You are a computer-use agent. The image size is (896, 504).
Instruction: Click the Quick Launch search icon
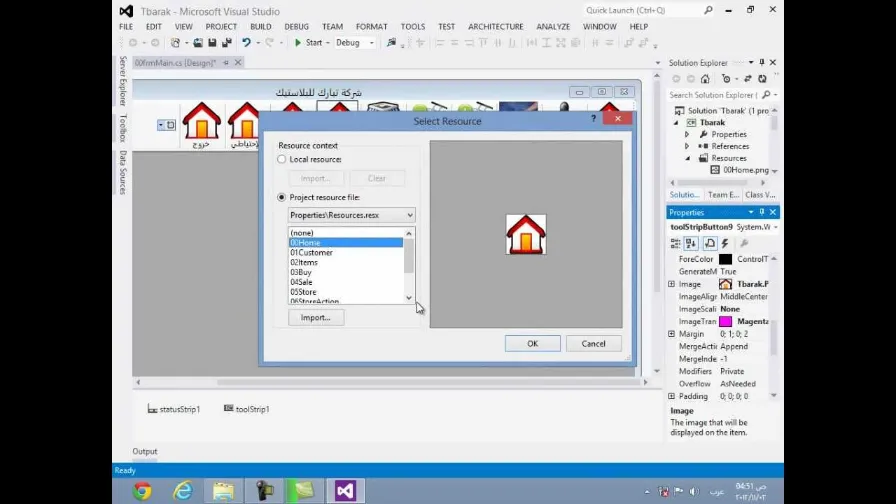point(708,10)
